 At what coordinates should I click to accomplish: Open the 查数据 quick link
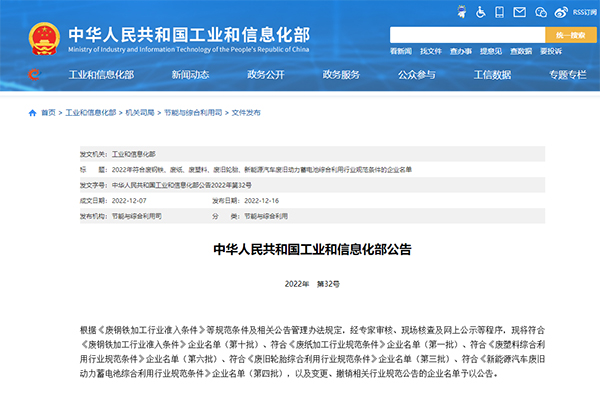[x=521, y=51]
